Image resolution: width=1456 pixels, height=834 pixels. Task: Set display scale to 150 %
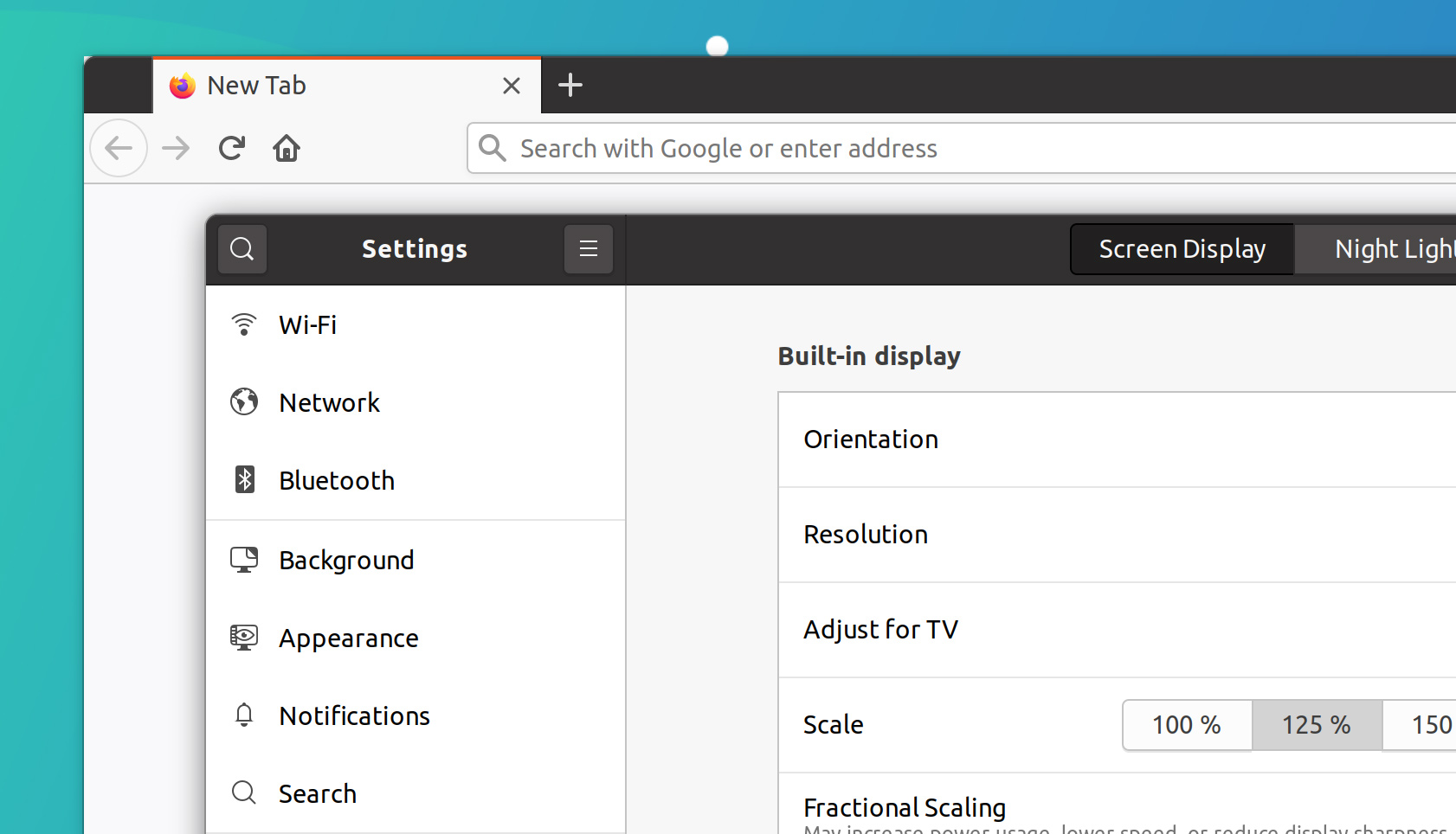pyautogui.click(x=1420, y=725)
